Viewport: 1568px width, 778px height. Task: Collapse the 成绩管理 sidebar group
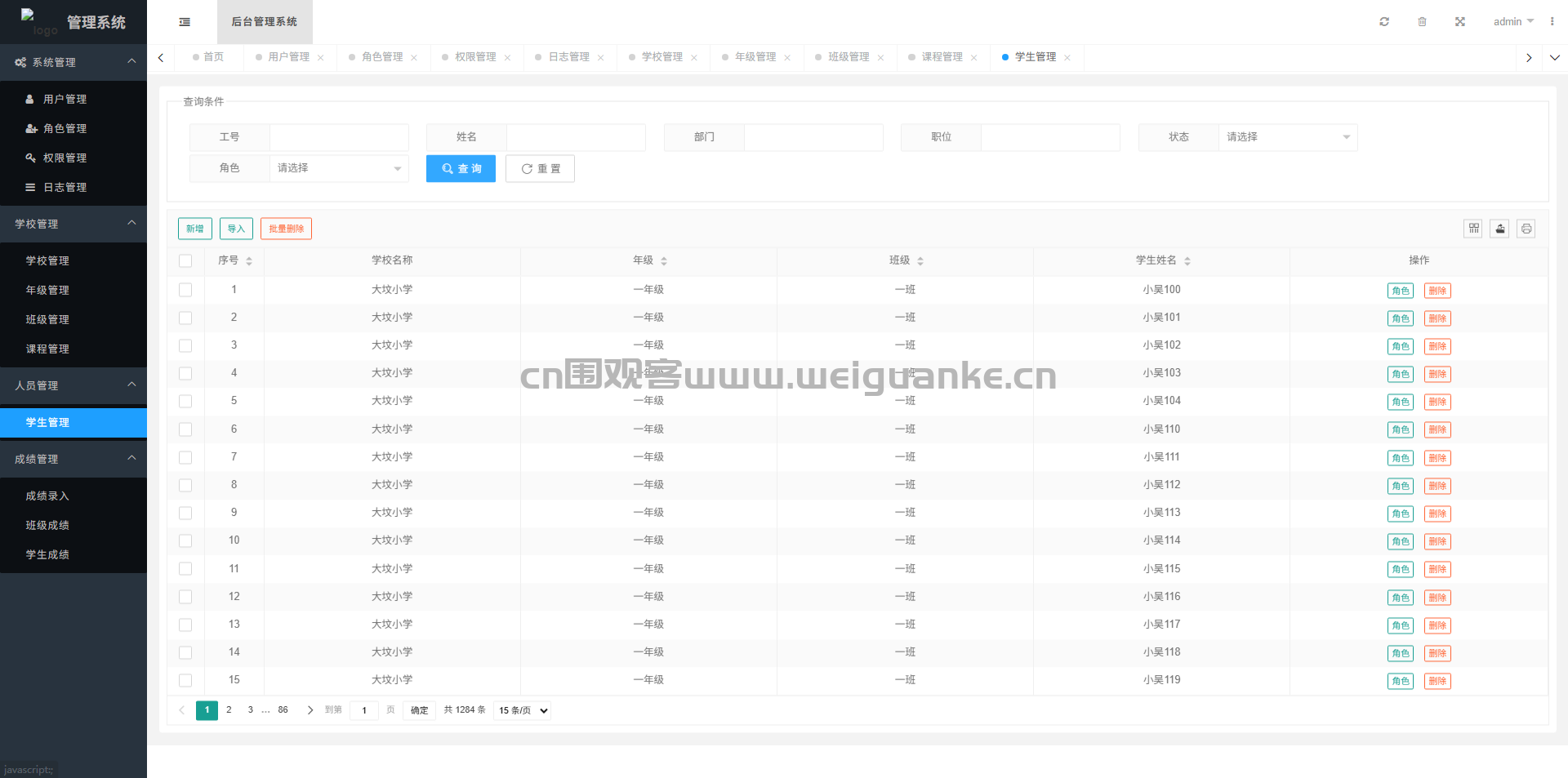tap(73, 459)
